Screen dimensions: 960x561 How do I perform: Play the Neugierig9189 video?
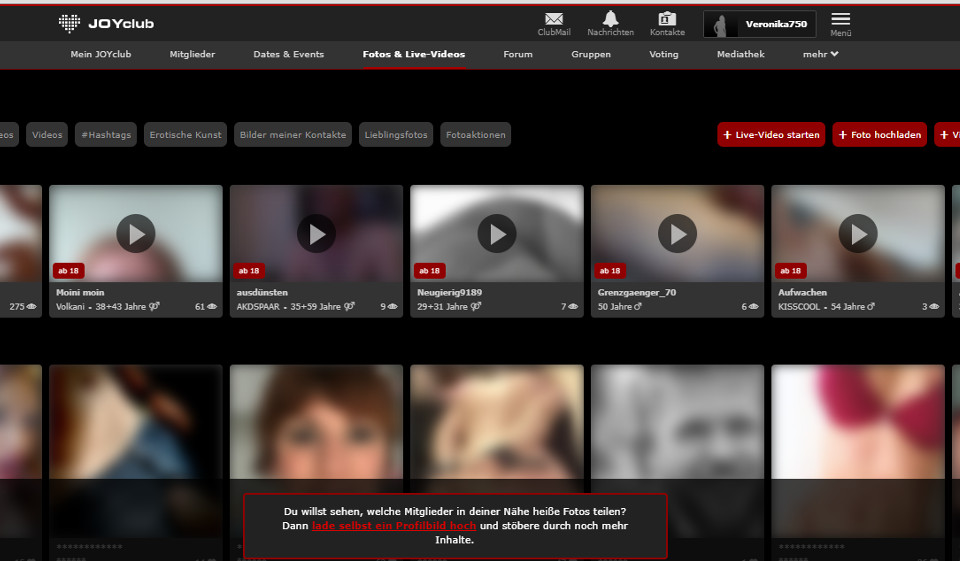tap(497, 234)
